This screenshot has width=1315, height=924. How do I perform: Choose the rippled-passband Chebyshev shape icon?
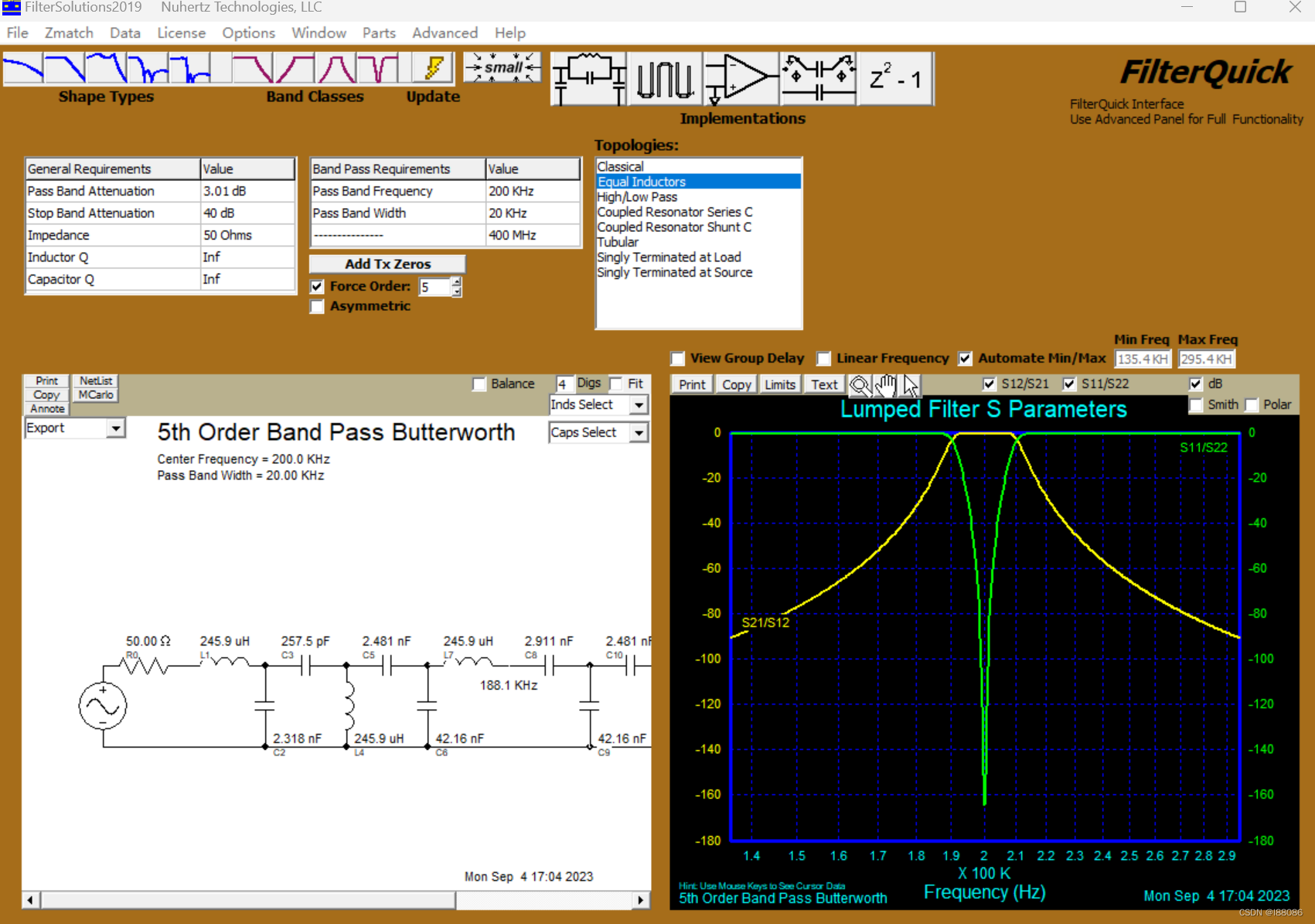click(x=107, y=68)
